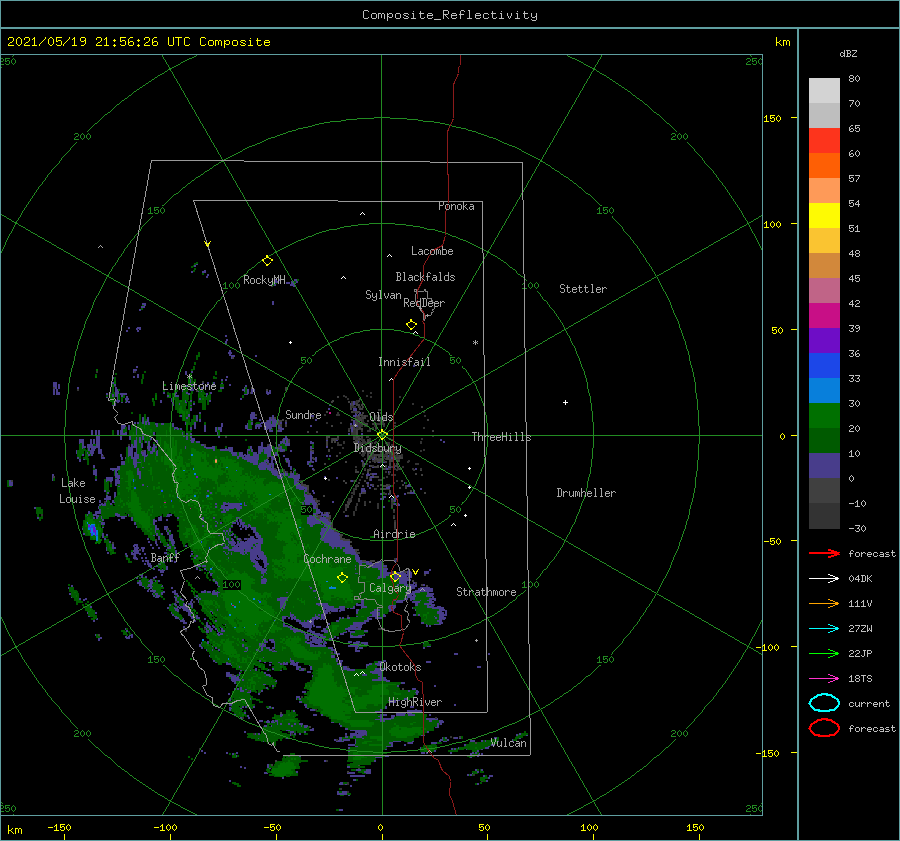Click the Okotoks city label

[400, 667]
